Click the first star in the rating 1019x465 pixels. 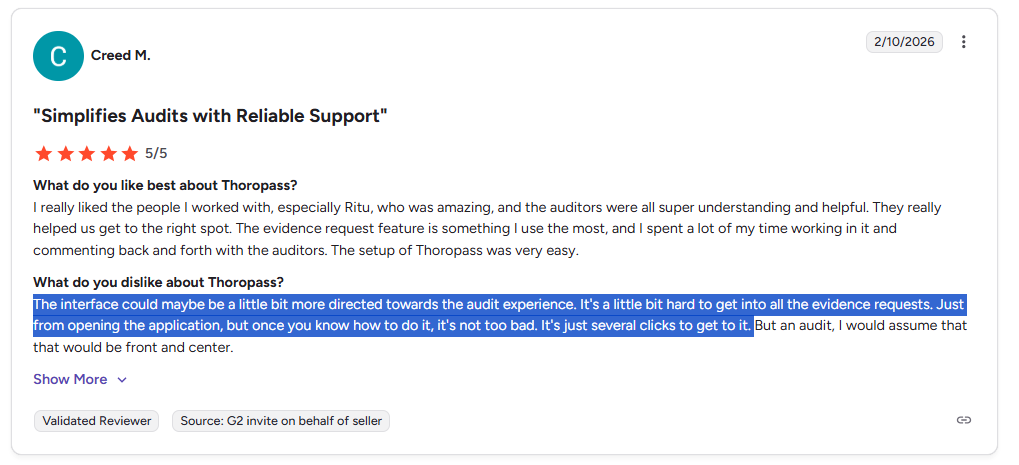[x=44, y=154]
